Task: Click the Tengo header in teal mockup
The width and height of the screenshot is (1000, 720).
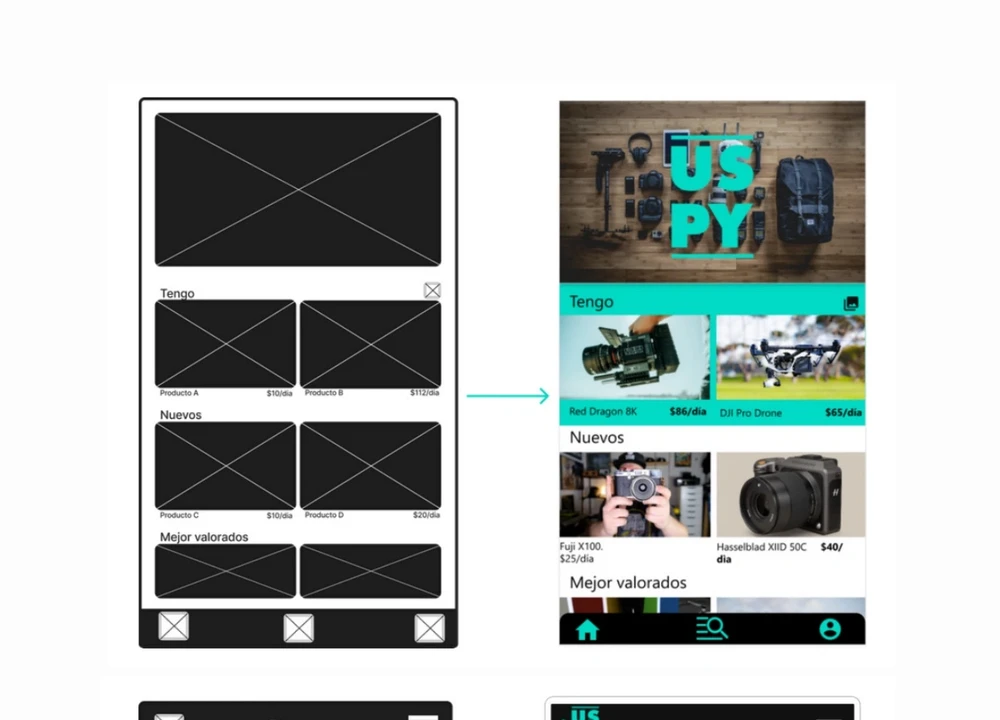Action: 591,302
